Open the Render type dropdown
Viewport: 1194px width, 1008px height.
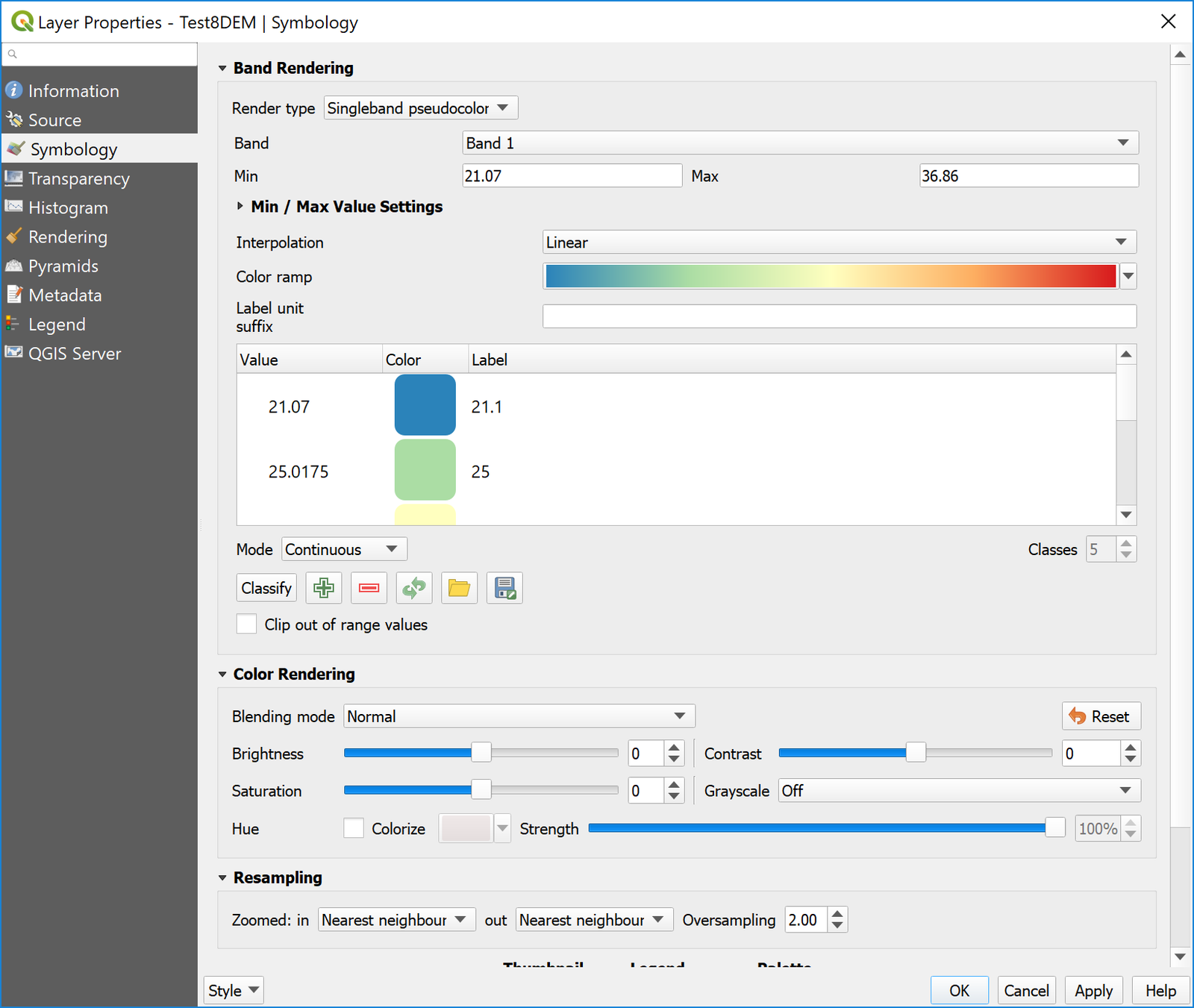[420, 108]
